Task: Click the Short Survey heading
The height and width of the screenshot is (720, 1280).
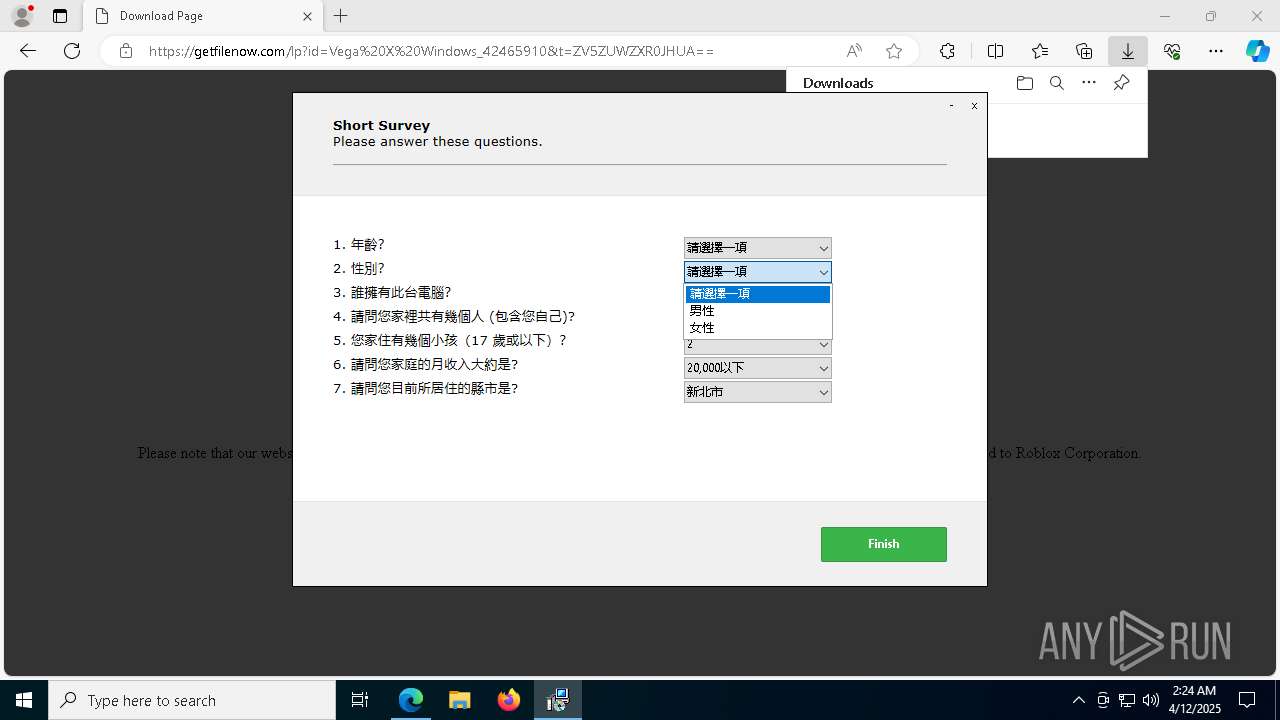Action: [381, 125]
